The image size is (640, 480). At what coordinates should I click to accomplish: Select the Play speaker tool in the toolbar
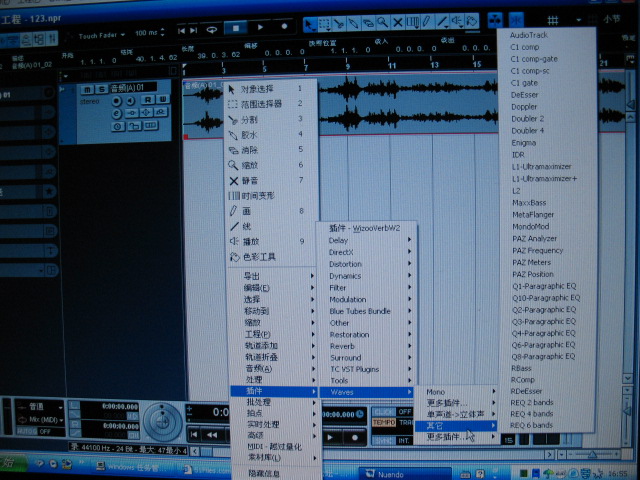(x=457, y=20)
